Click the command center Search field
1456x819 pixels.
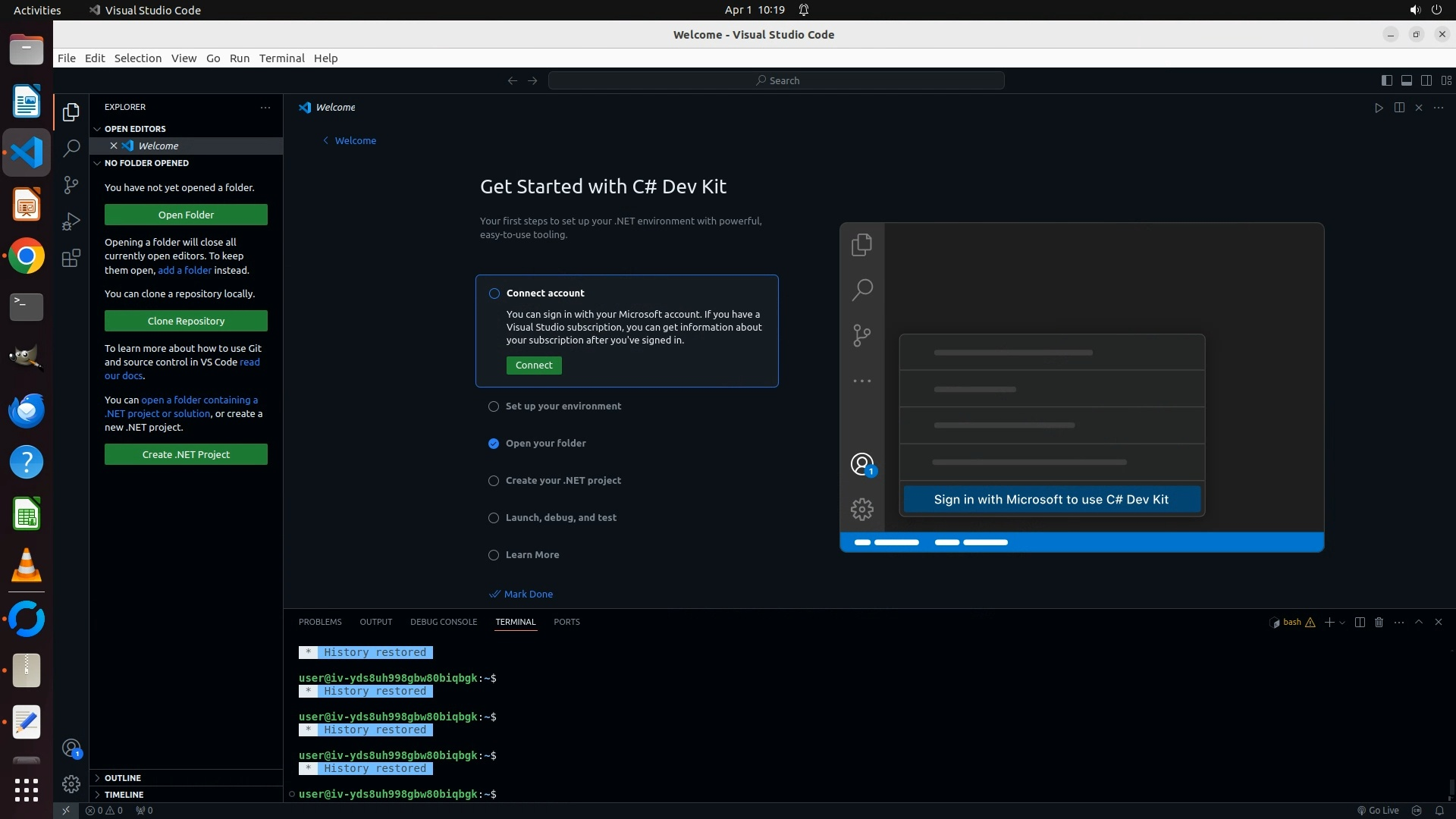(776, 80)
